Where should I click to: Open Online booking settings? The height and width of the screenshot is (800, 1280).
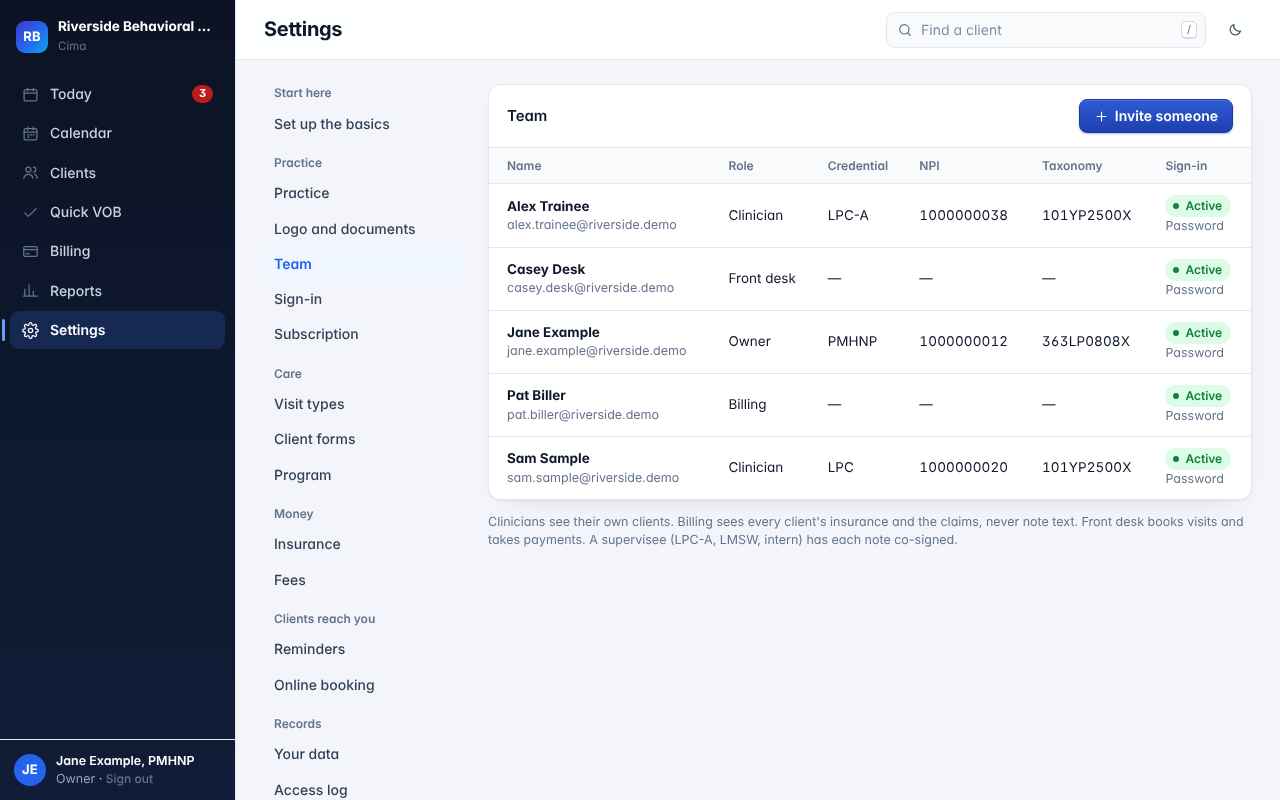[x=364, y=685]
